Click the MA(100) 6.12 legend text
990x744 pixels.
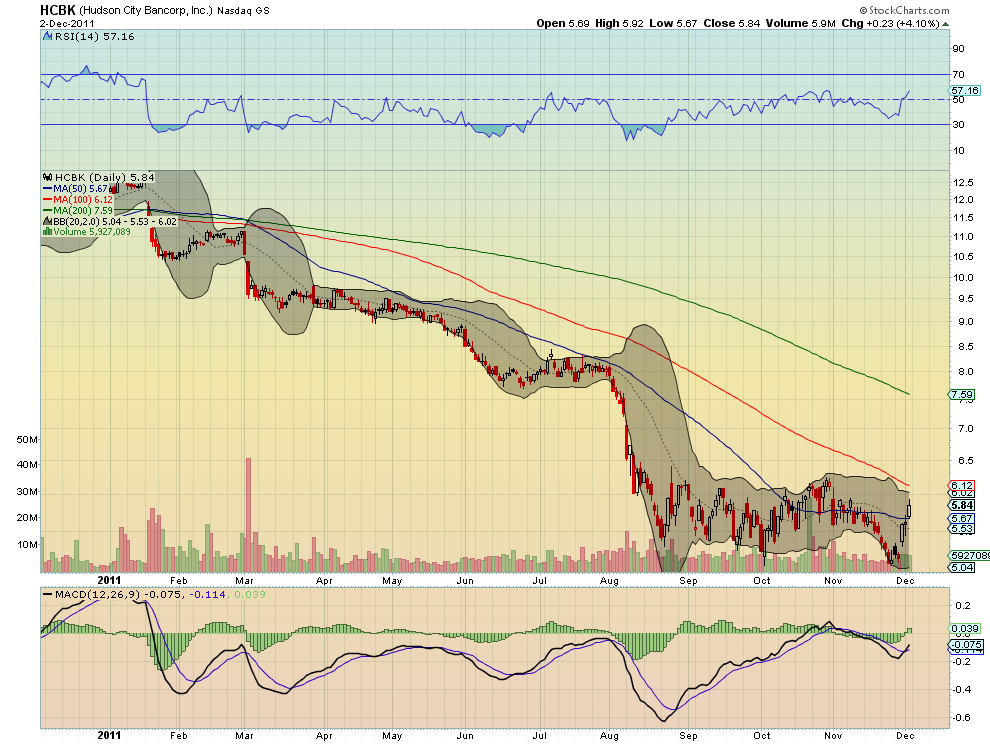[83, 200]
